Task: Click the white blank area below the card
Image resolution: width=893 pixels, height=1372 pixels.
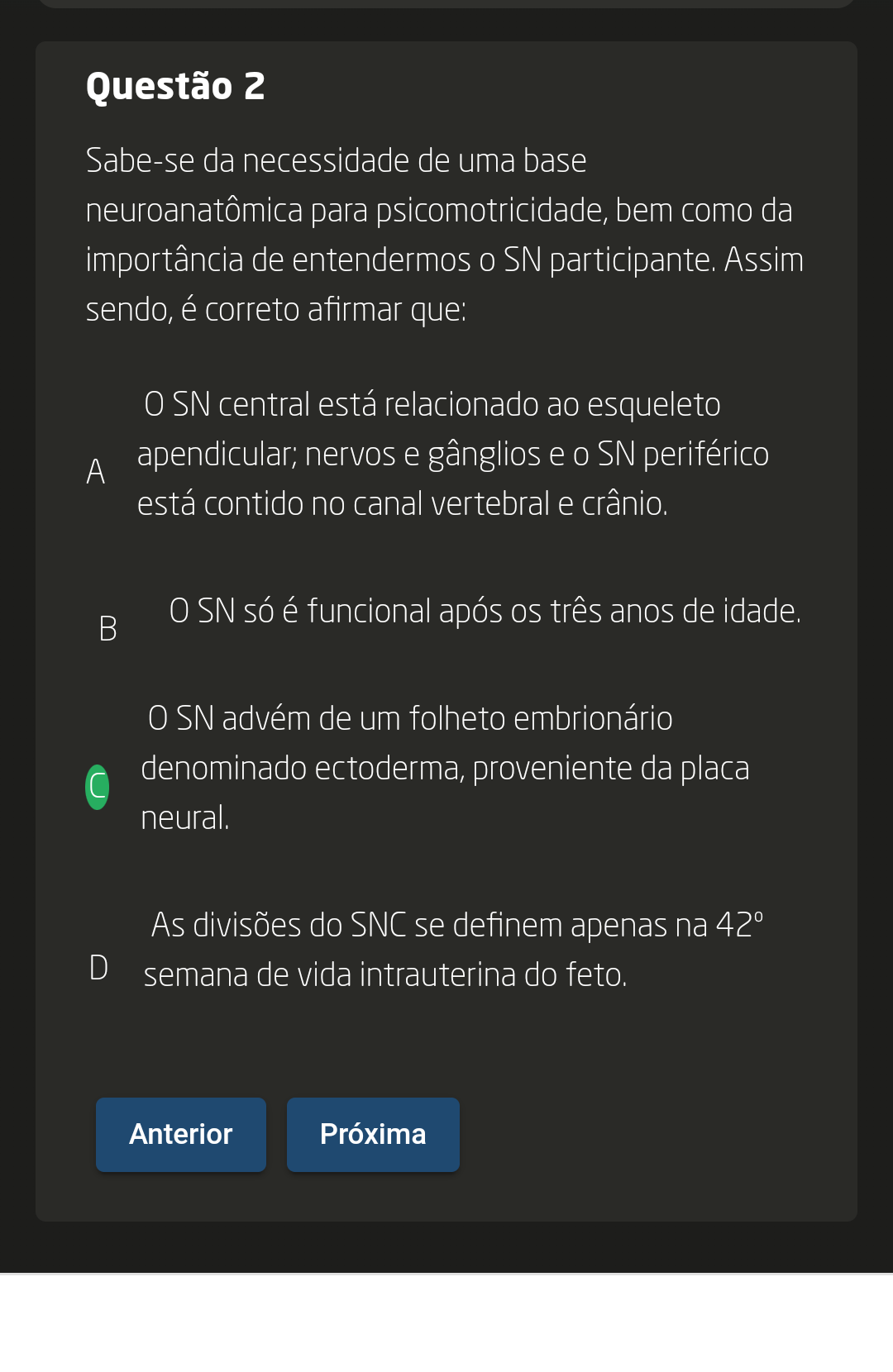Action: 446,1322
